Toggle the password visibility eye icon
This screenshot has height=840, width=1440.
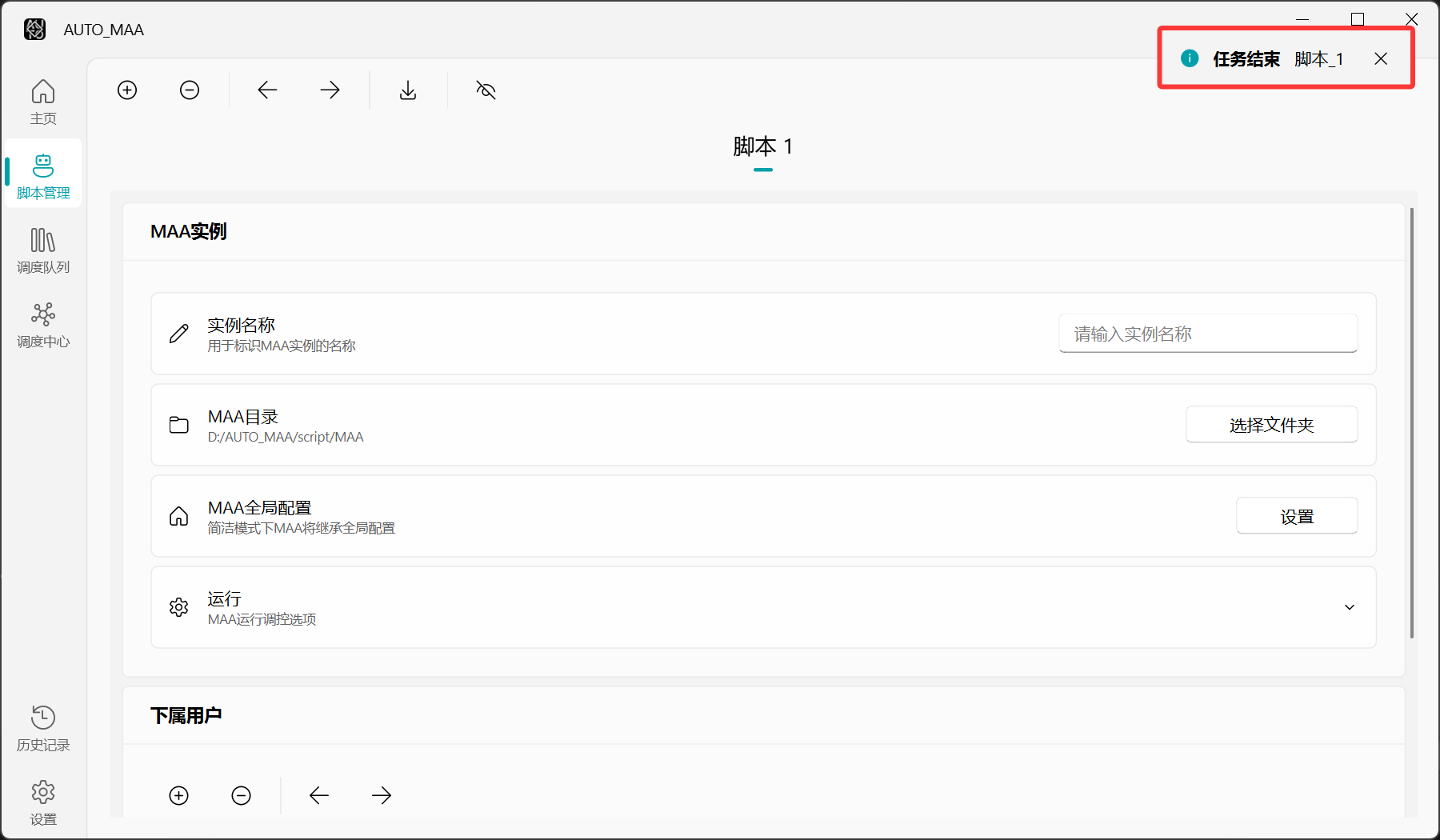coord(486,90)
